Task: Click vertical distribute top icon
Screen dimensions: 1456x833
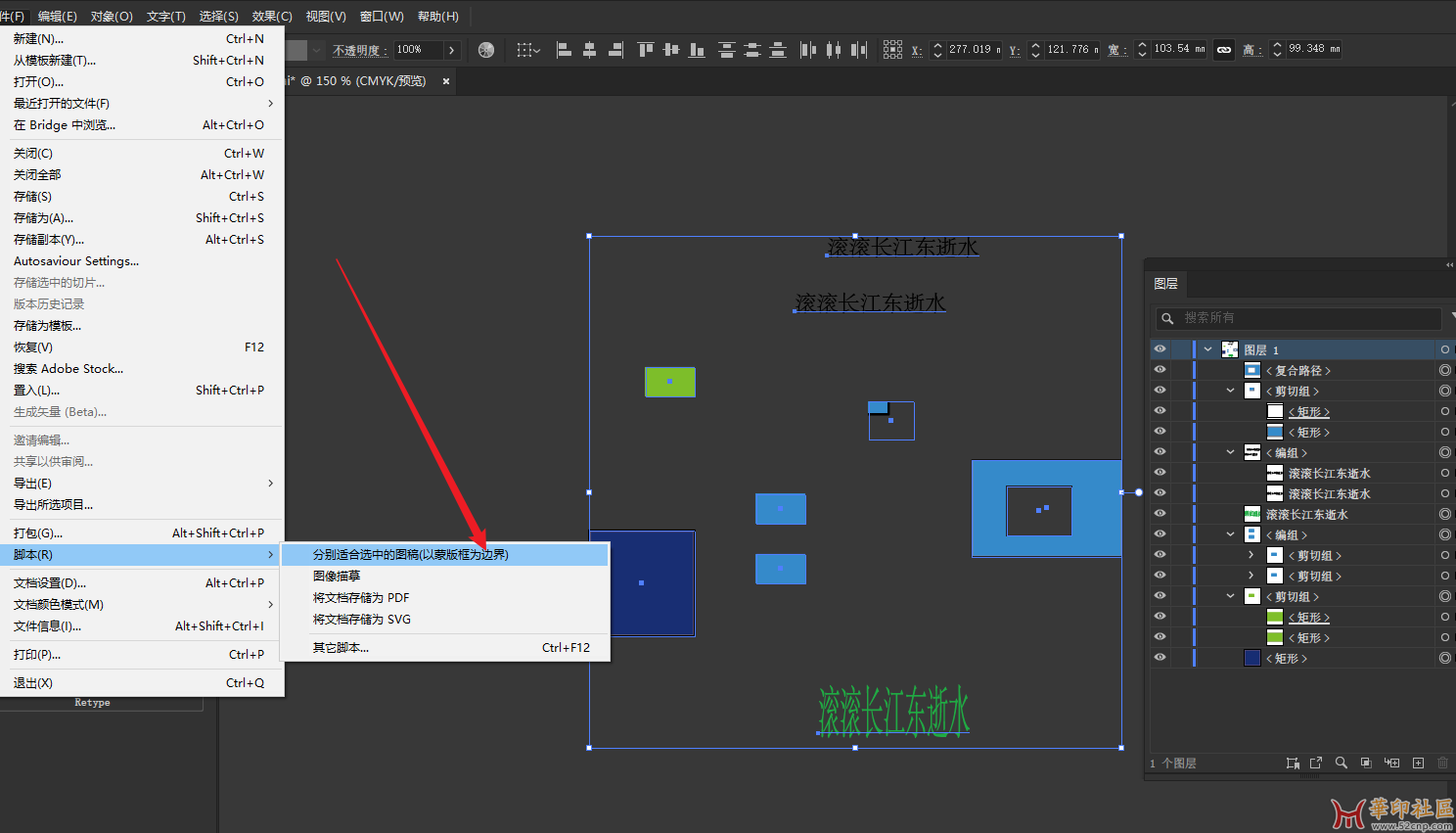Action: click(727, 50)
